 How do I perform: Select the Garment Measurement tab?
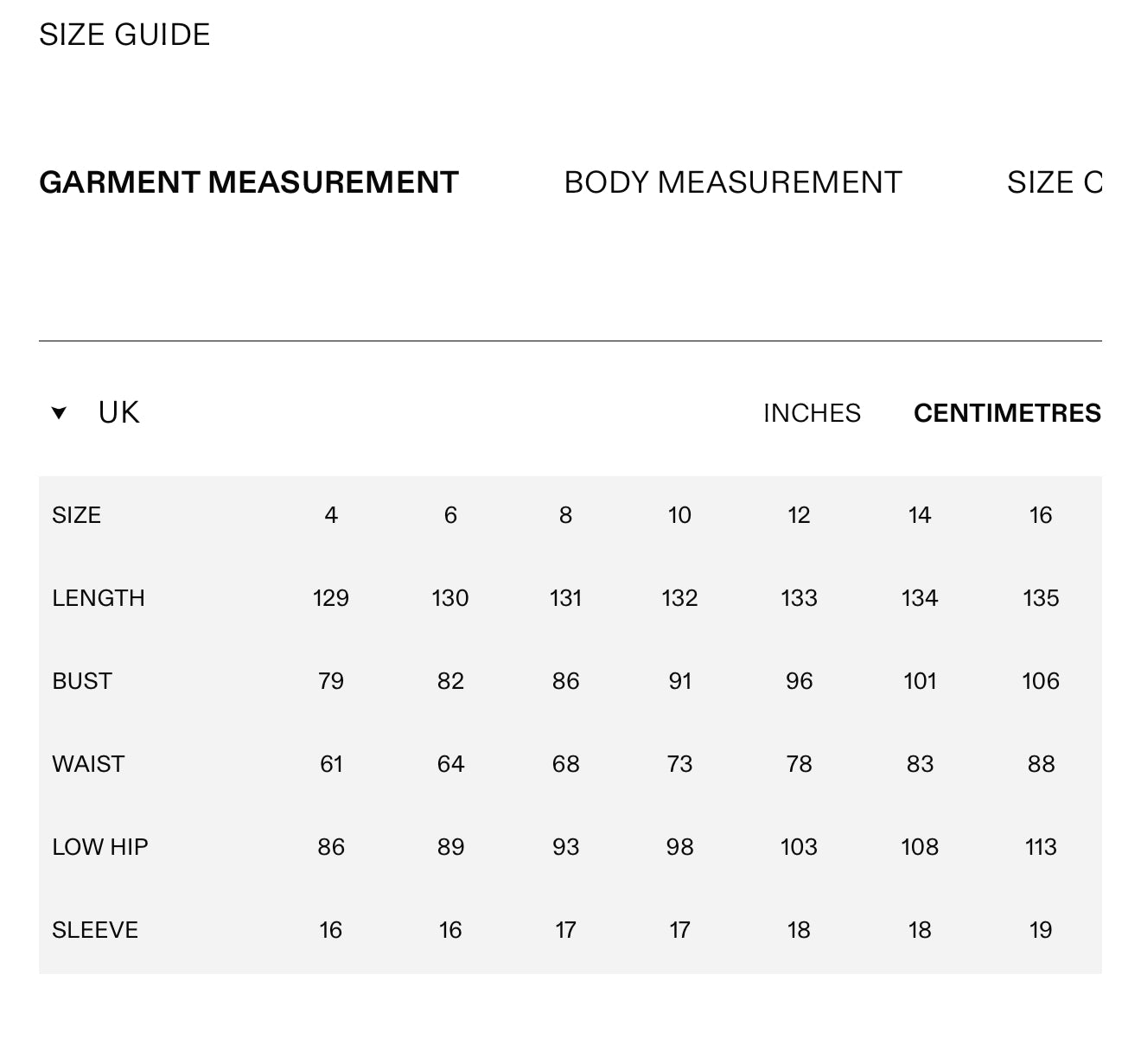click(249, 182)
